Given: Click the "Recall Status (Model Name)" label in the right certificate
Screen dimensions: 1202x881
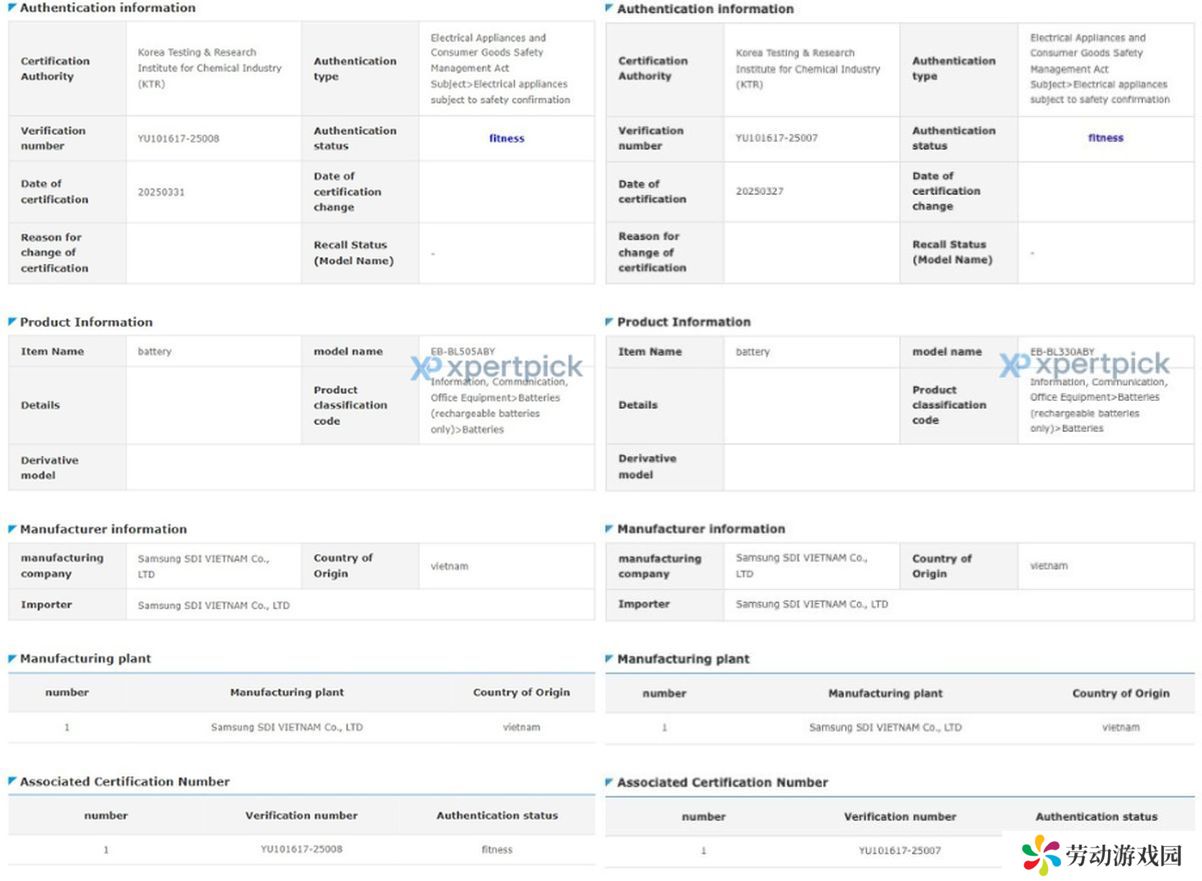Looking at the screenshot, I should [x=952, y=252].
